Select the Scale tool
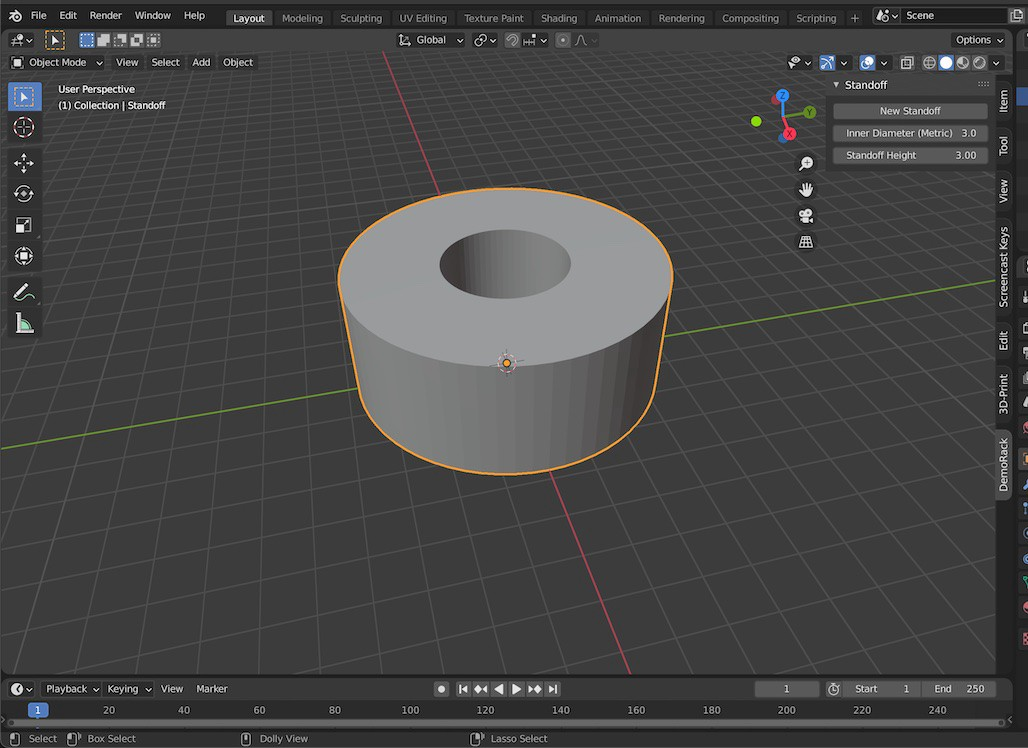The width and height of the screenshot is (1028, 748). click(24, 225)
